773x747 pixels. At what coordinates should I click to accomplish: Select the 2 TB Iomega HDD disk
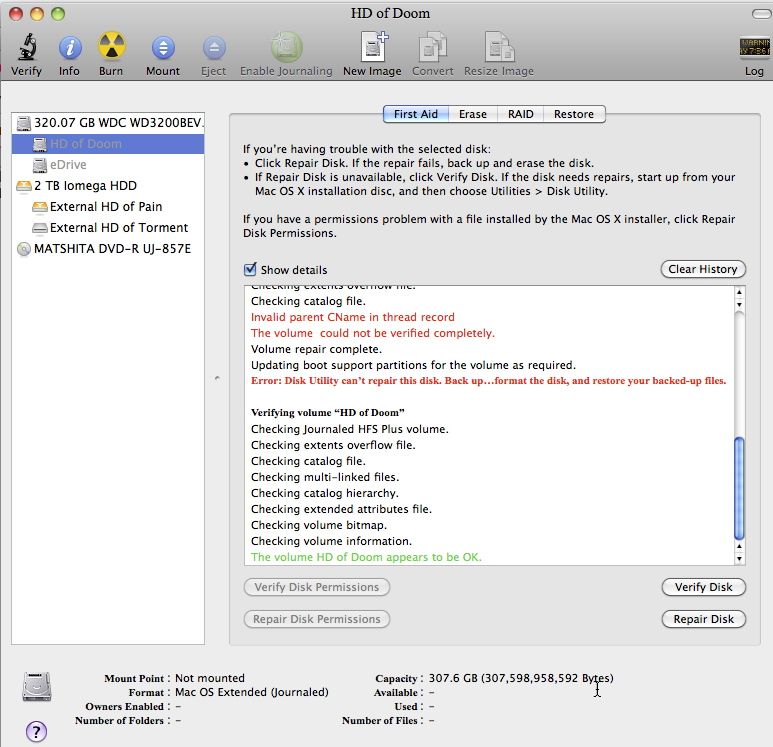[x=108, y=186]
